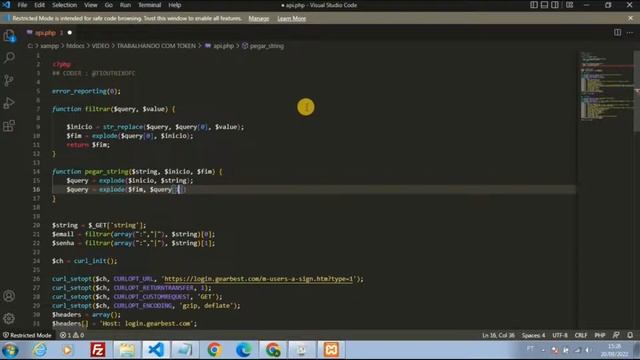The image size is (640, 360).
Task: Click the Restricted Mode status bar item
Action: click(27, 335)
